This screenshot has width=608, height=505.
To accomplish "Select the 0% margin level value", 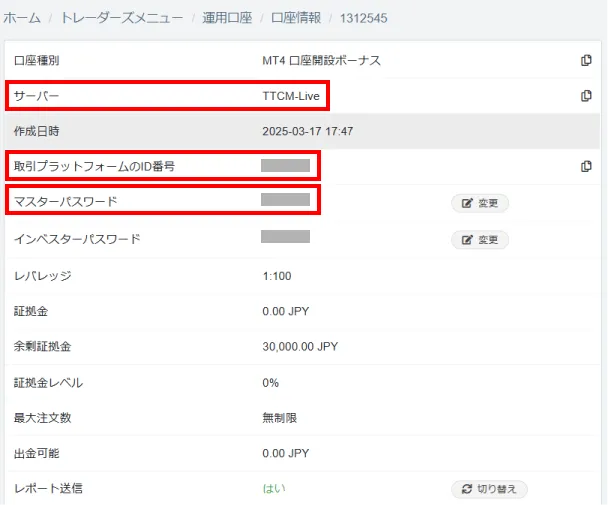I will point(270,383).
